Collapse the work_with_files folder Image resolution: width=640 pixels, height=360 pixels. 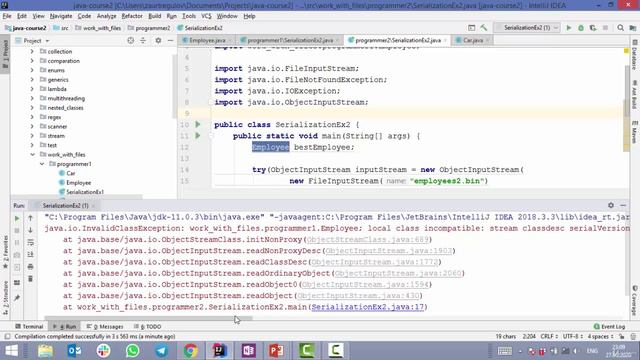tap(32, 155)
